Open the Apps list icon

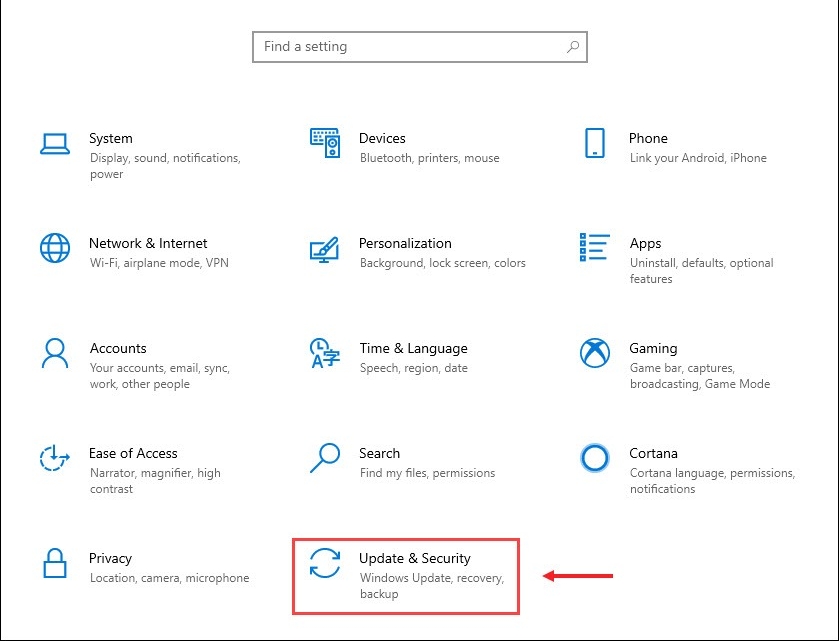594,248
